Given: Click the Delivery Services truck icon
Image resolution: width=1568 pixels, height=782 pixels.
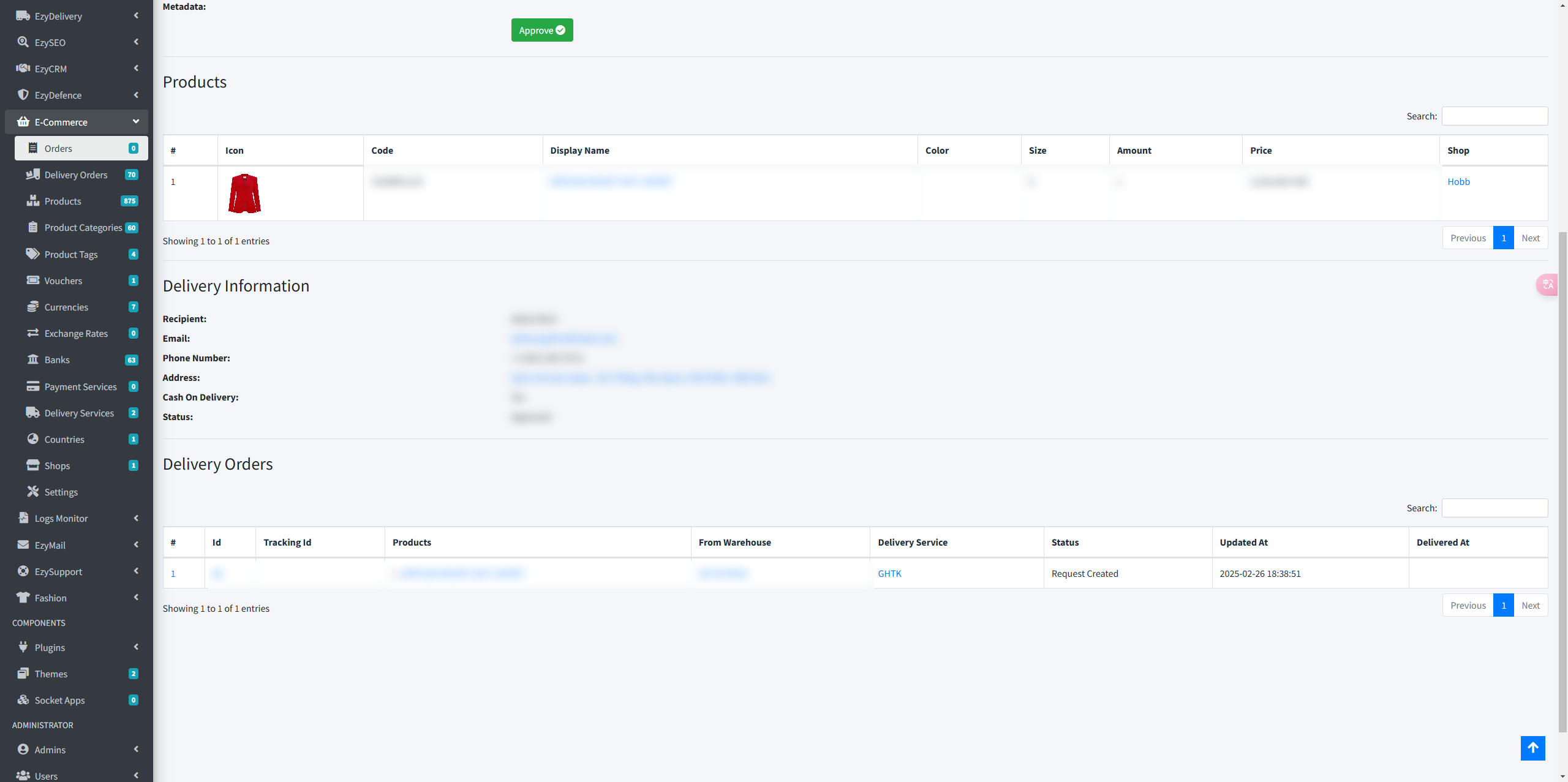Looking at the screenshot, I should (x=33, y=413).
